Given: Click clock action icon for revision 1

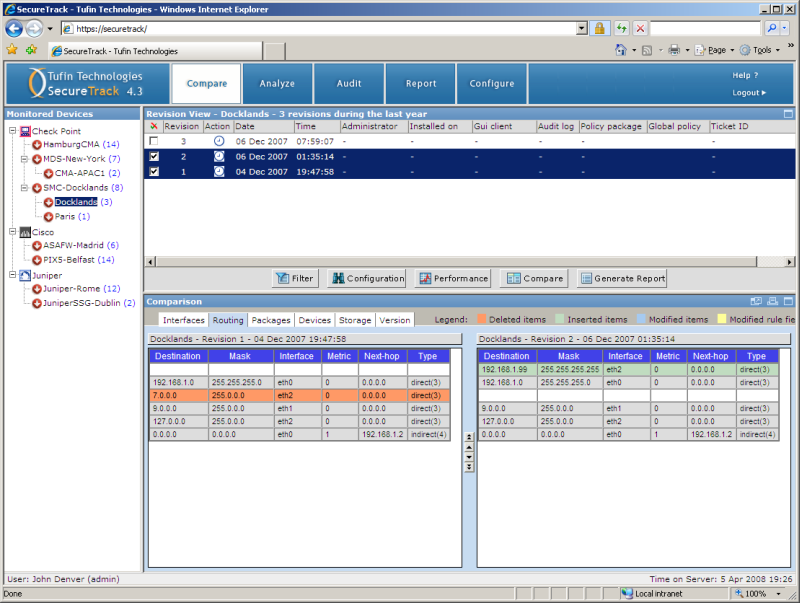Looking at the screenshot, I should pos(219,171).
